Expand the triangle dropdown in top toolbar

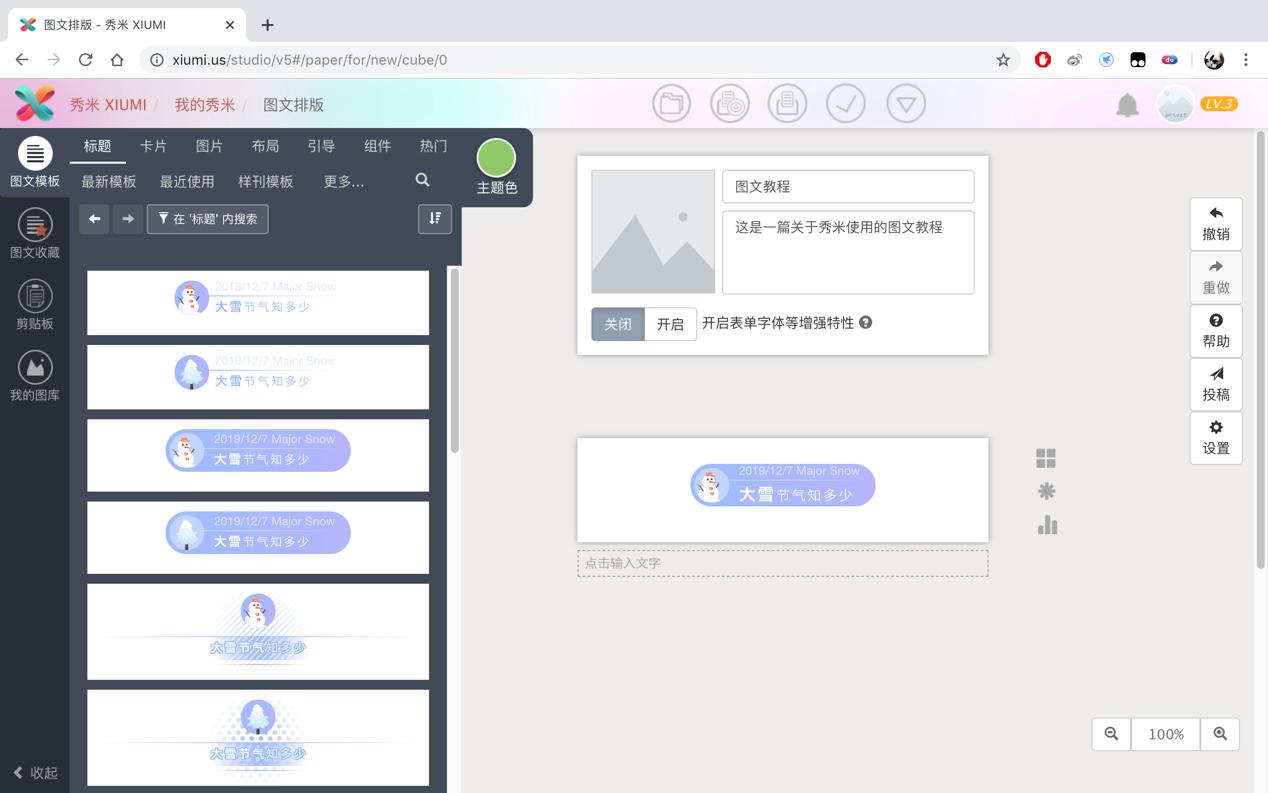click(906, 104)
